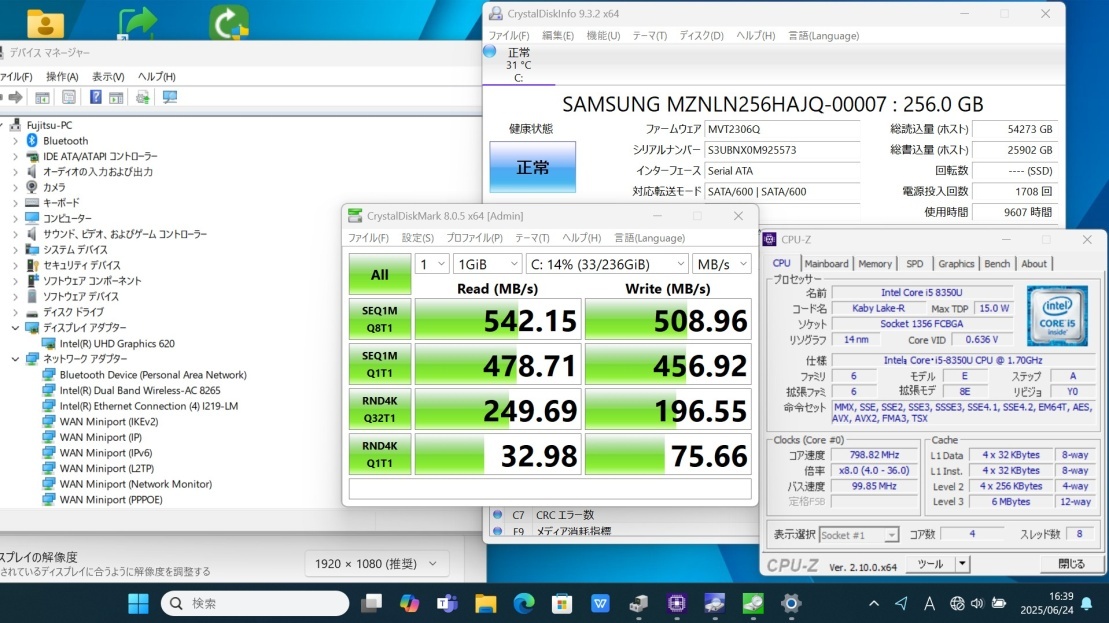Toggle the console tree icon in Device Manager
1109x623 pixels.
coord(42,97)
